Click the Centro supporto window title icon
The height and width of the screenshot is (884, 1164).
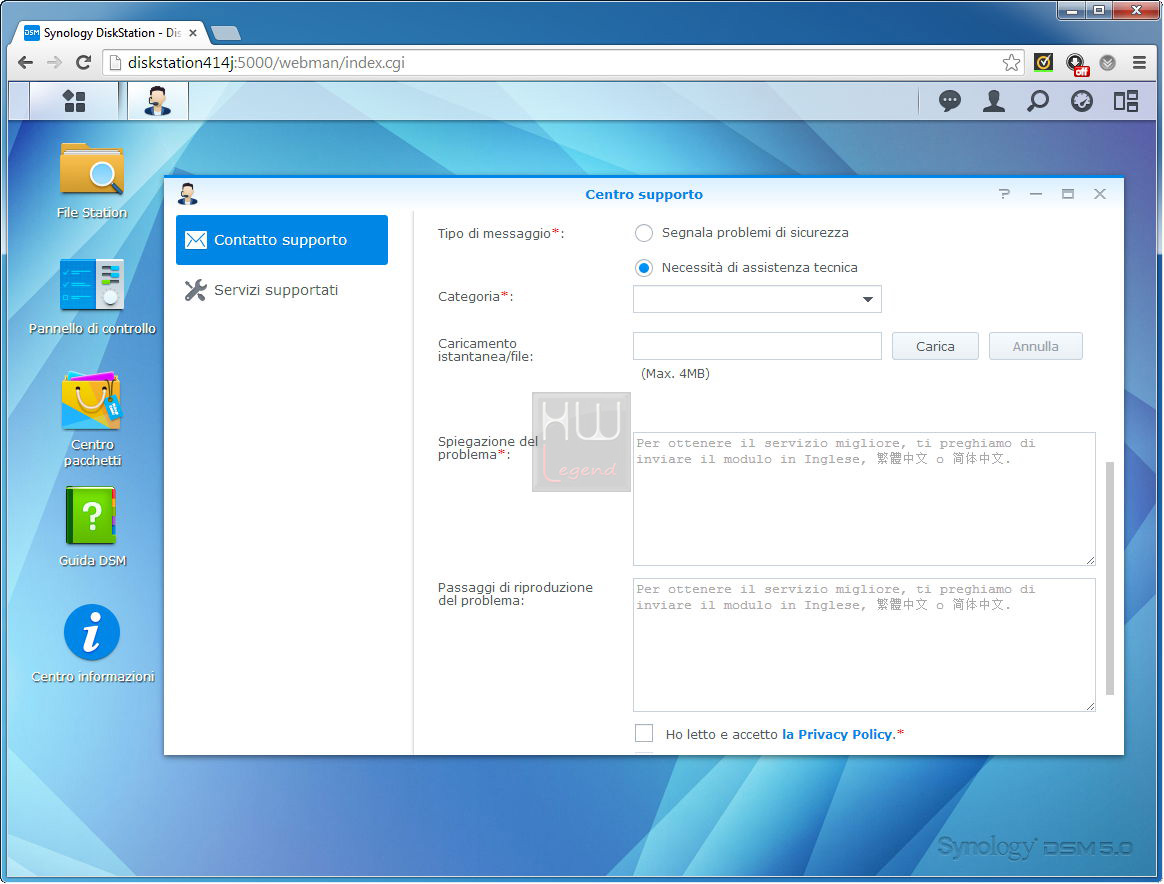(x=188, y=194)
